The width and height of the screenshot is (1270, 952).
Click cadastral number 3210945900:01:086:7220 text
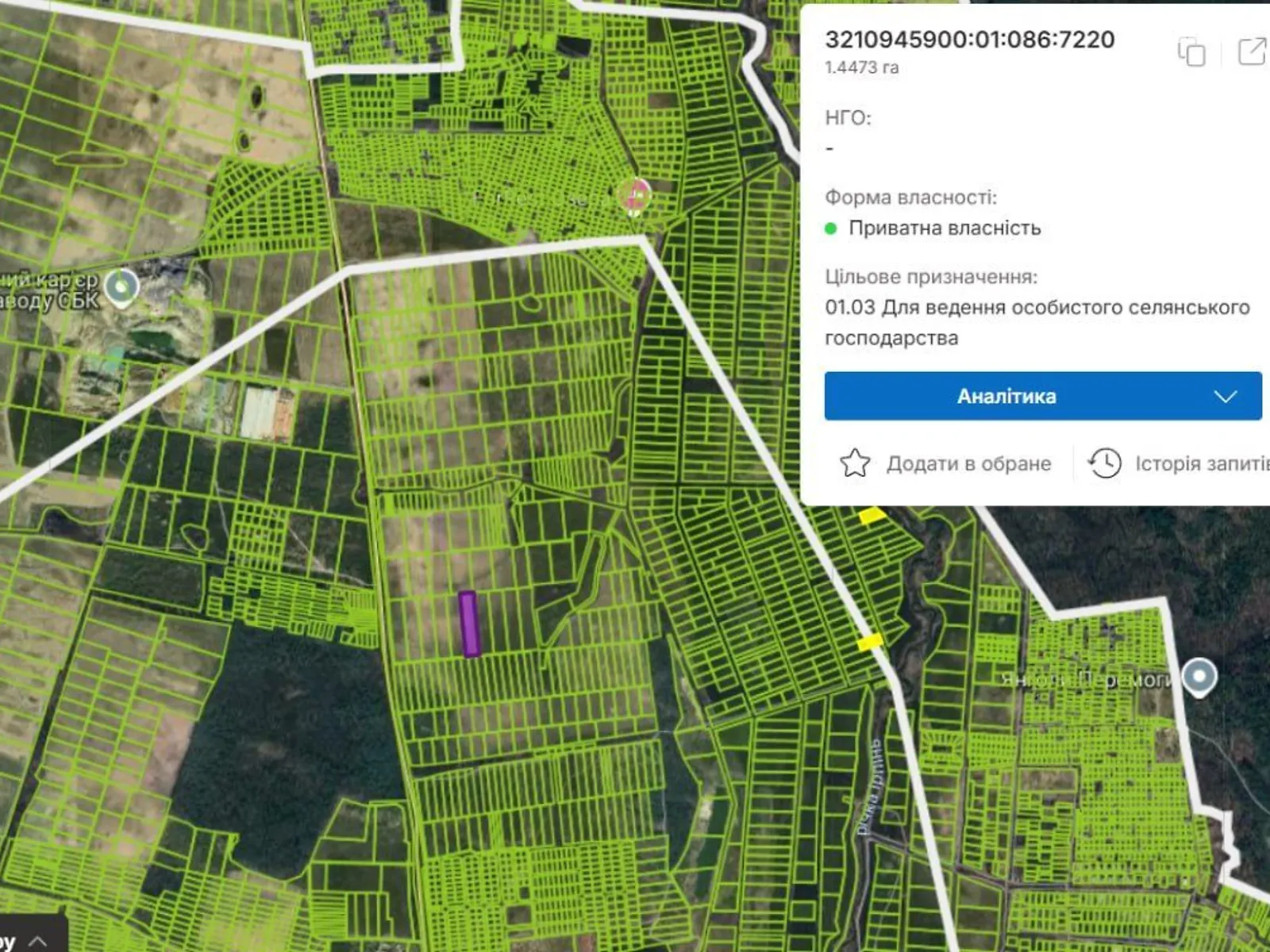(969, 40)
